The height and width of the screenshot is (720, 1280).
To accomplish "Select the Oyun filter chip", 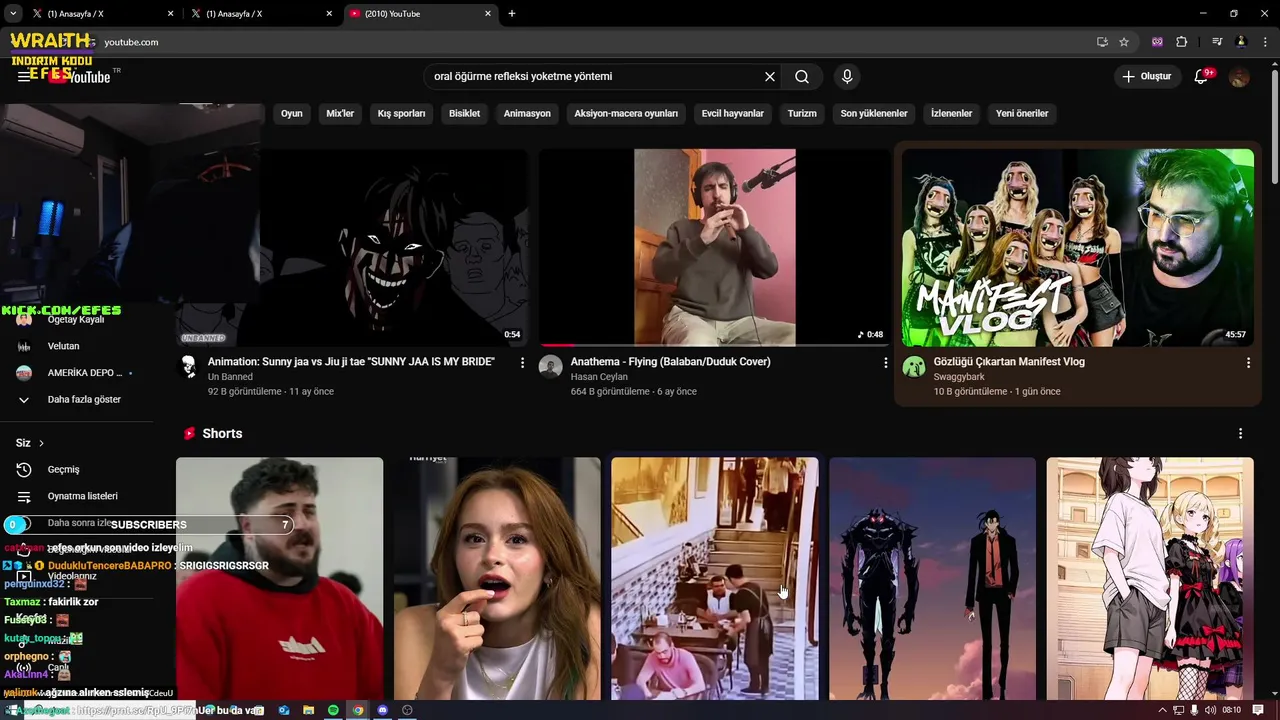I will pyautogui.click(x=292, y=113).
